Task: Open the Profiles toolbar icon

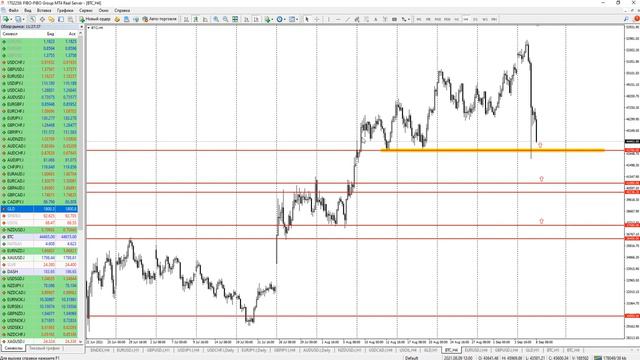Action: click(18, 19)
